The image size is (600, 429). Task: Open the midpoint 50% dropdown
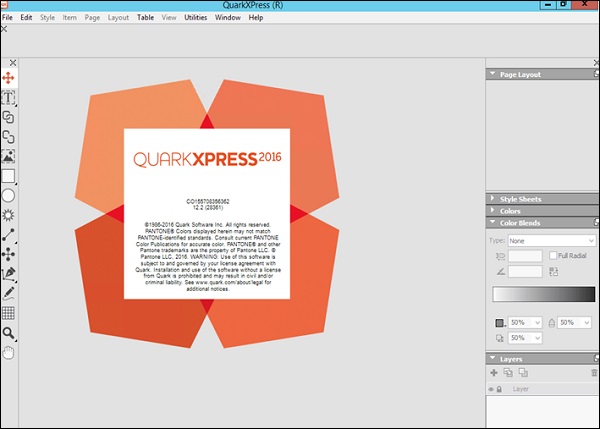coord(525,338)
